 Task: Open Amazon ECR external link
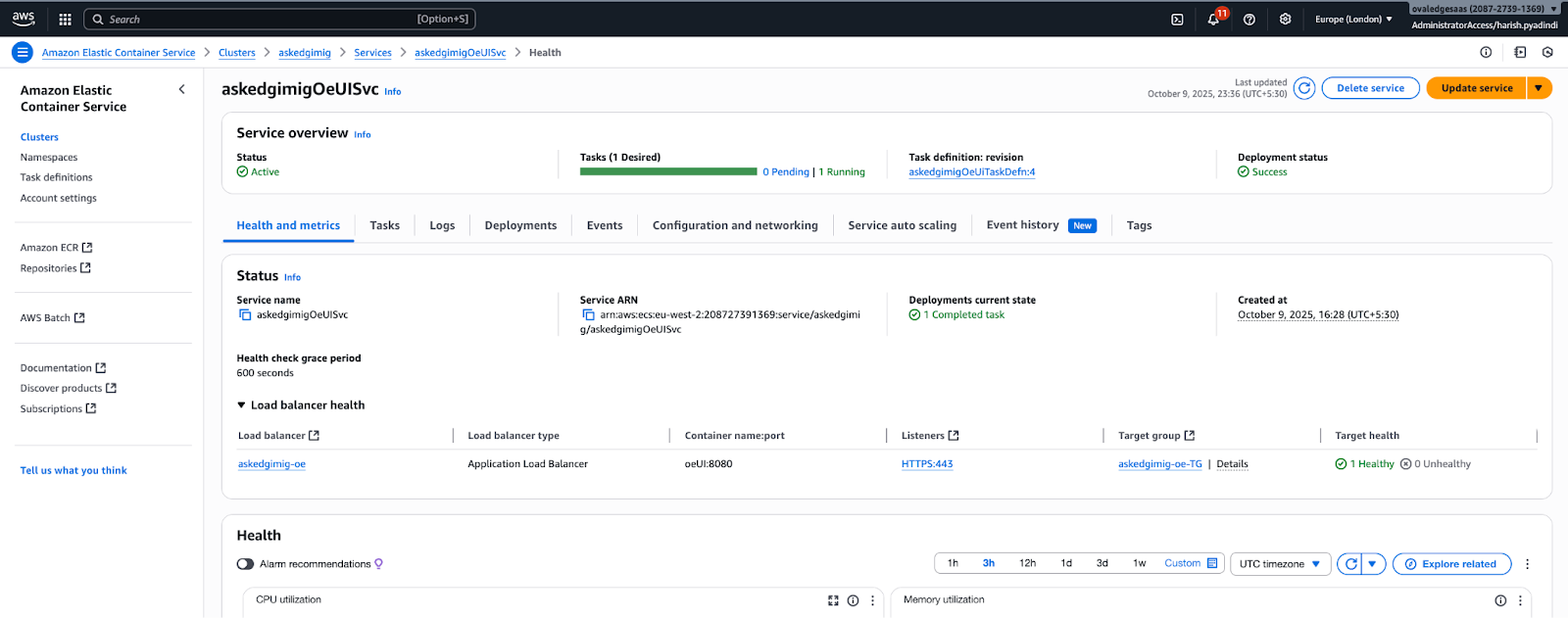pos(56,248)
